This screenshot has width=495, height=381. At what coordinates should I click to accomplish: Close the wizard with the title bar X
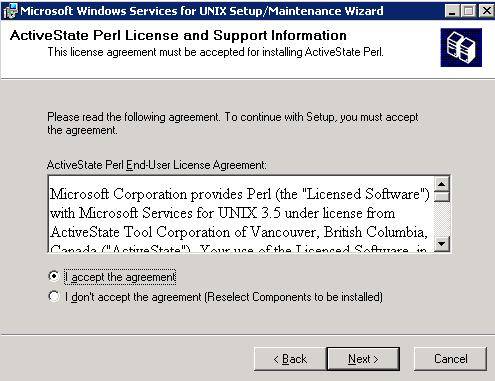click(x=486, y=11)
